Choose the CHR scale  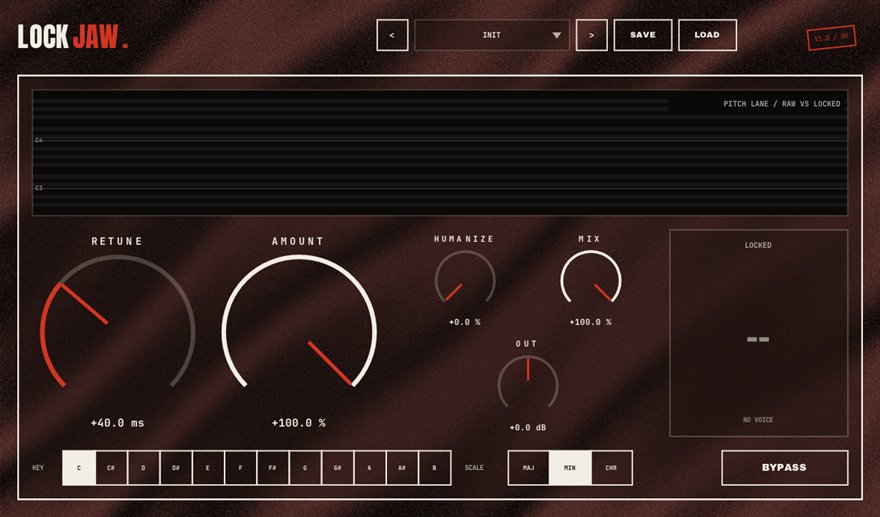612,468
